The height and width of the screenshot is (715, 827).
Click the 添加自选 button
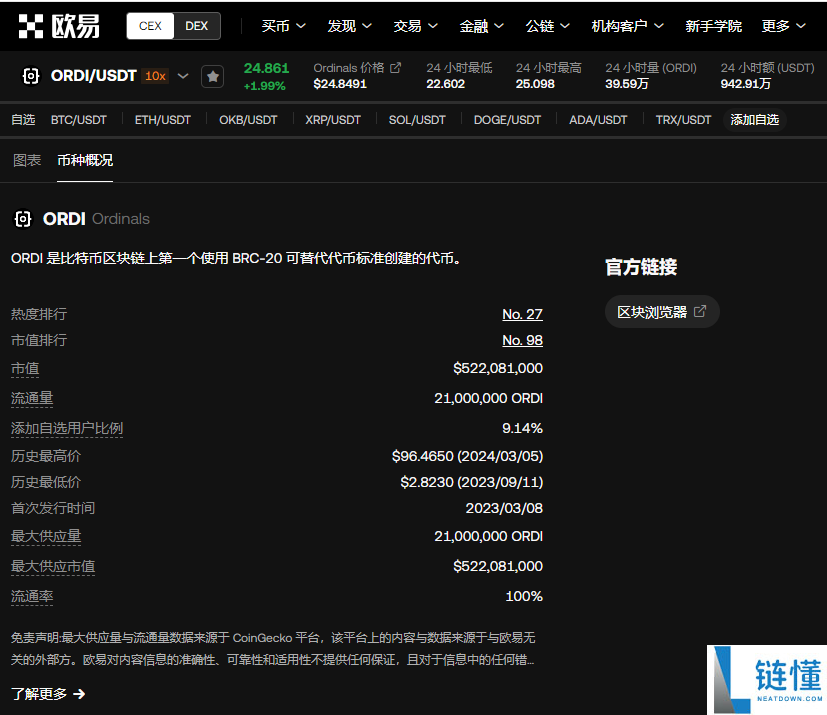pos(755,120)
